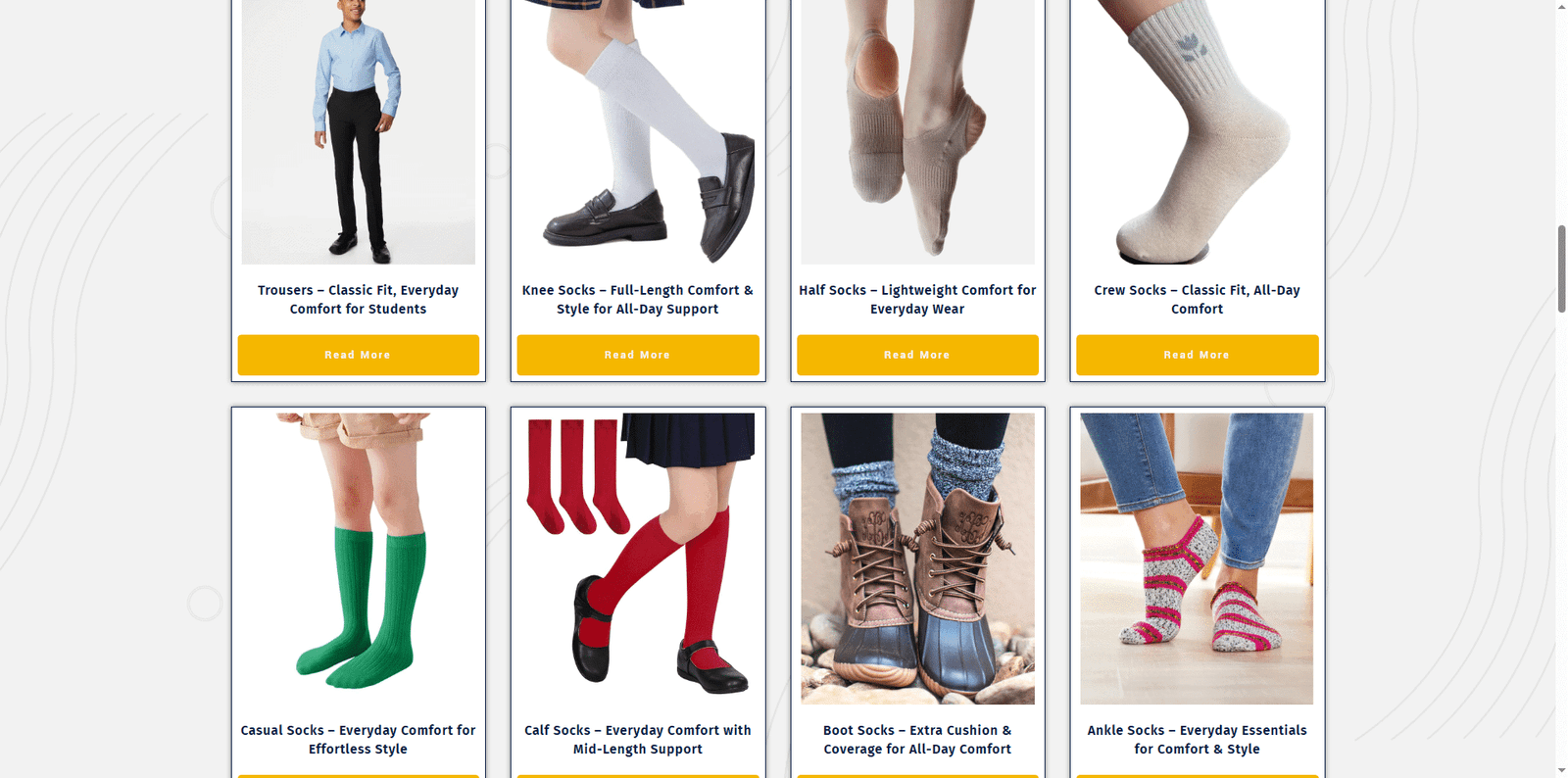Image resolution: width=1568 pixels, height=778 pixels.
Task: Click the page scrollbar thumb
Action: click(1561, 269)
